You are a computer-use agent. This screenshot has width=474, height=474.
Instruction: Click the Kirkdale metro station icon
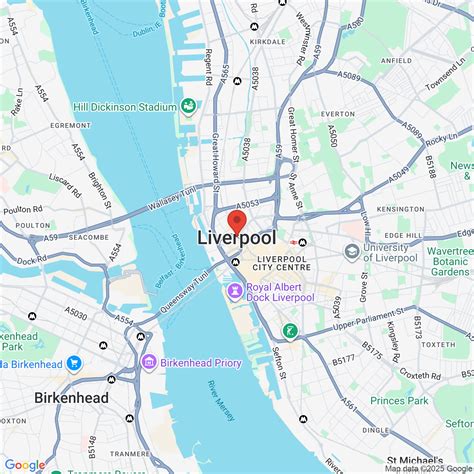pos(254,26)
